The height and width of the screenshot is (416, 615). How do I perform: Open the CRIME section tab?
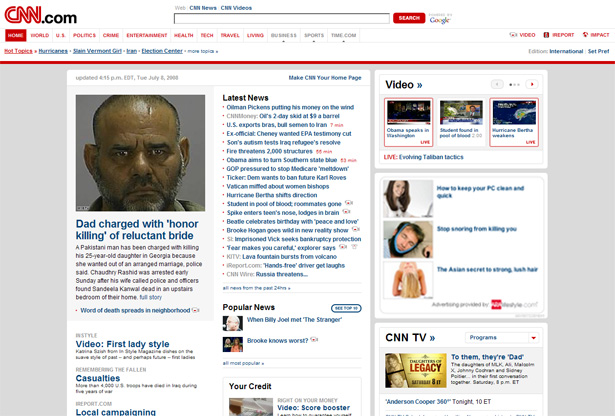(111, 35)
